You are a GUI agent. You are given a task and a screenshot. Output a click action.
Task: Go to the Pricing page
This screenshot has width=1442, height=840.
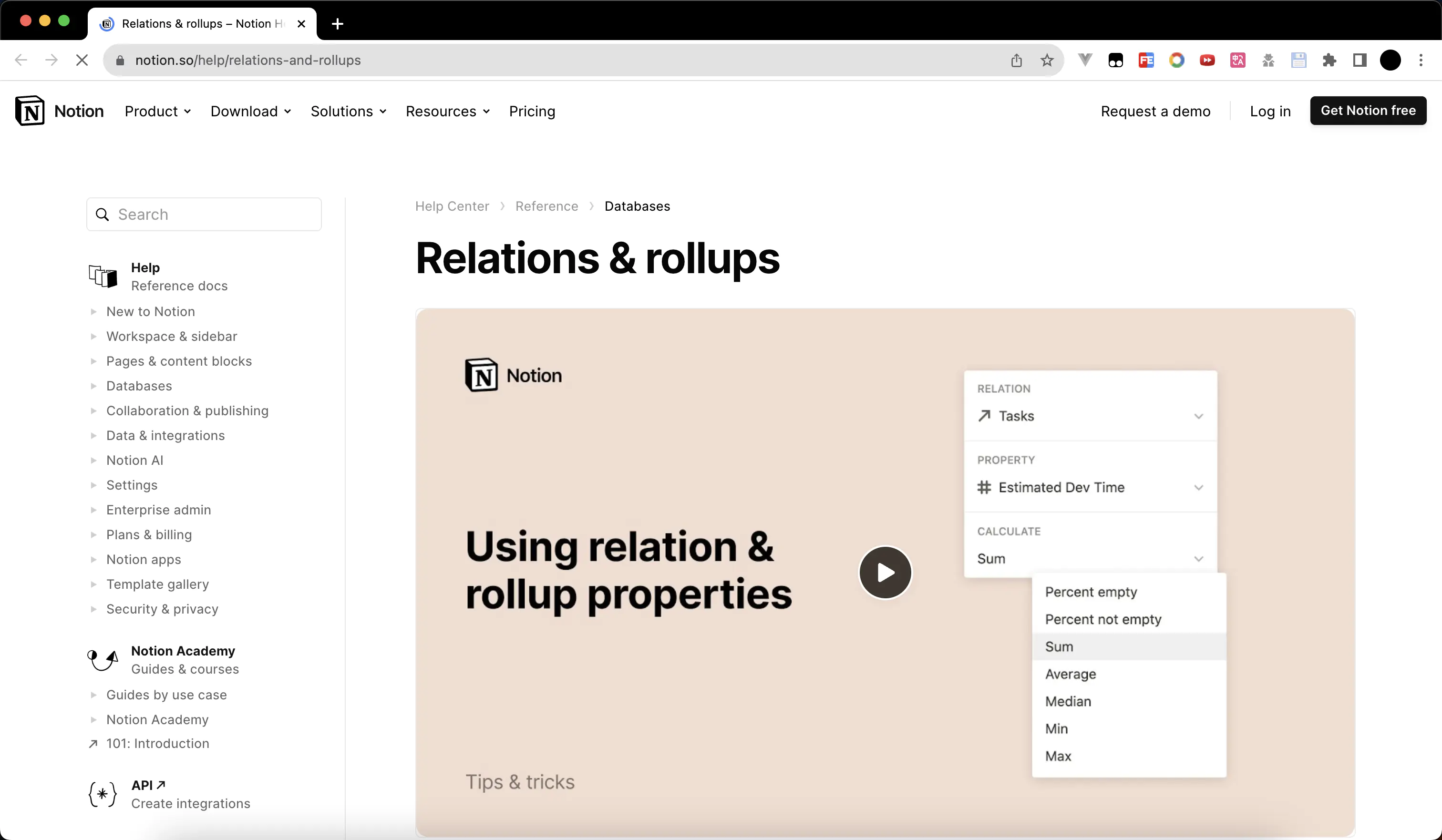(x=532, y=111)
